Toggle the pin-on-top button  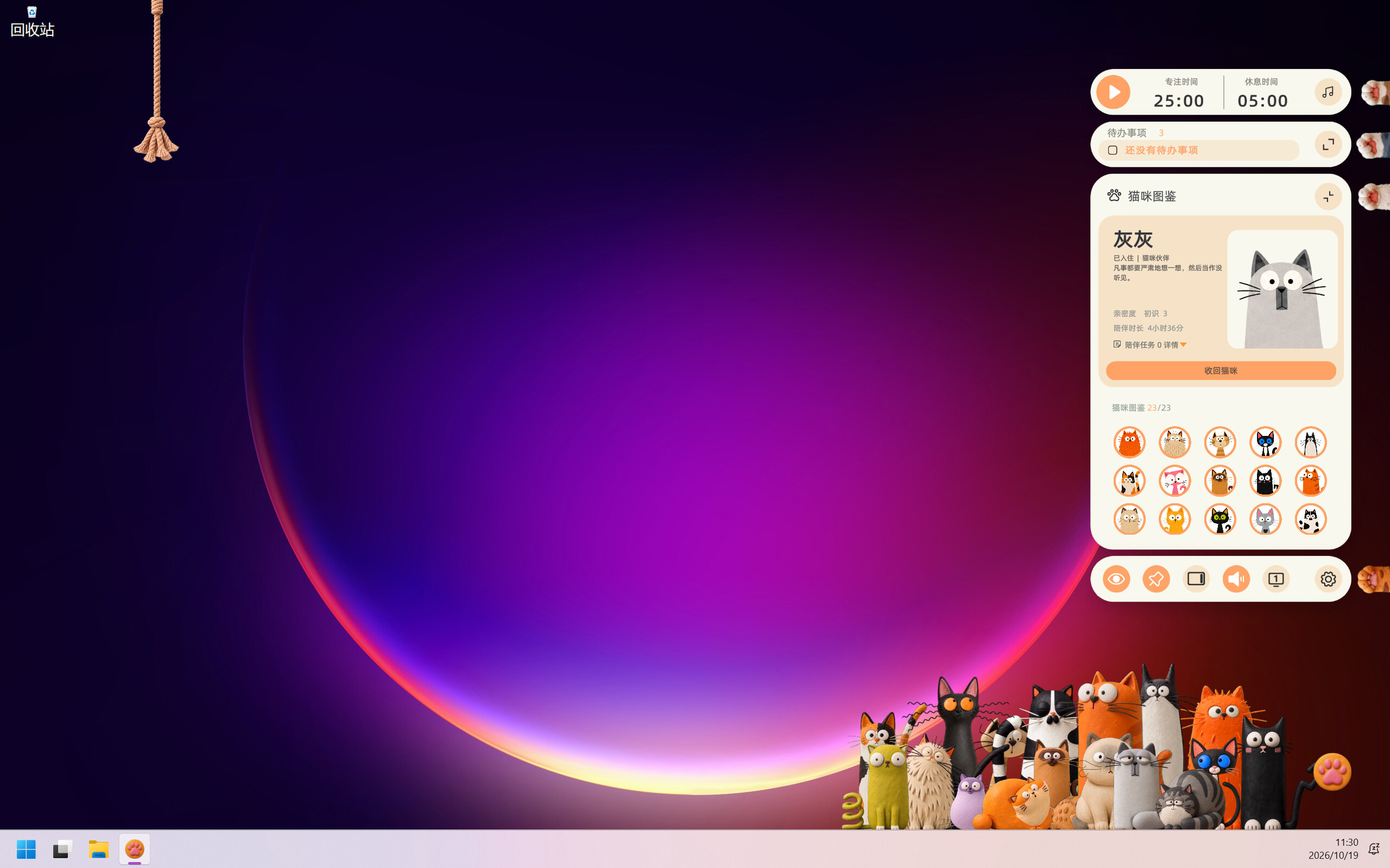1157,579
